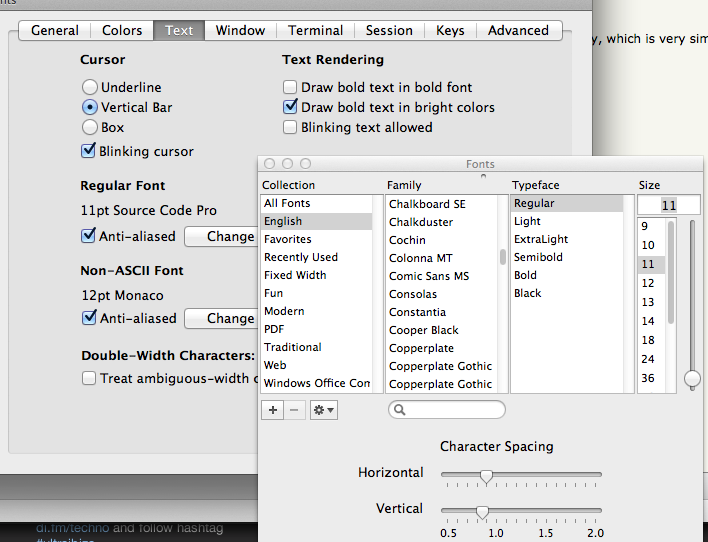Select the Web collection
This screenshot has height=542, width=708.
pyautogui.click(x=316, y=365)
